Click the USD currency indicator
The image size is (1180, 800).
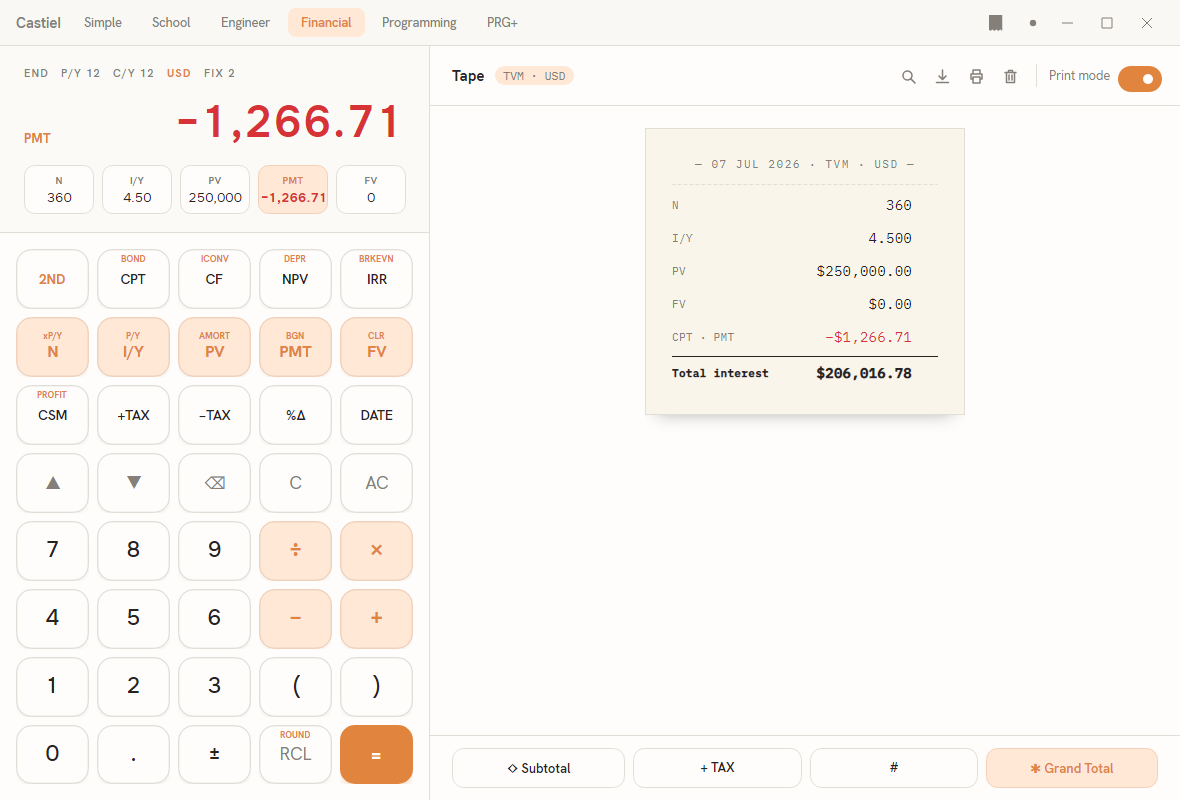pyautogui.click(x=178, y=73)
